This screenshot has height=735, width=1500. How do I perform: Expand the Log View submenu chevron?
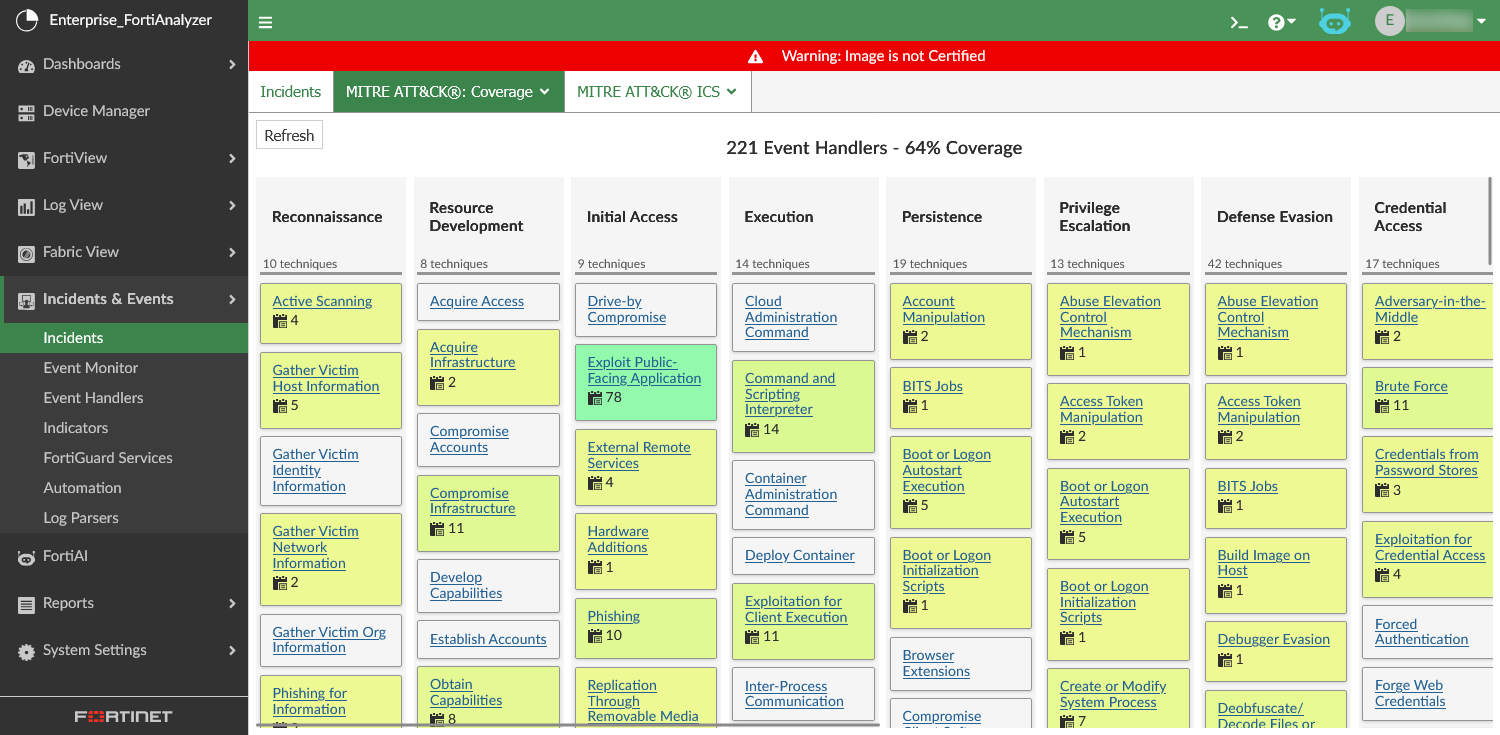pos(232,206)
